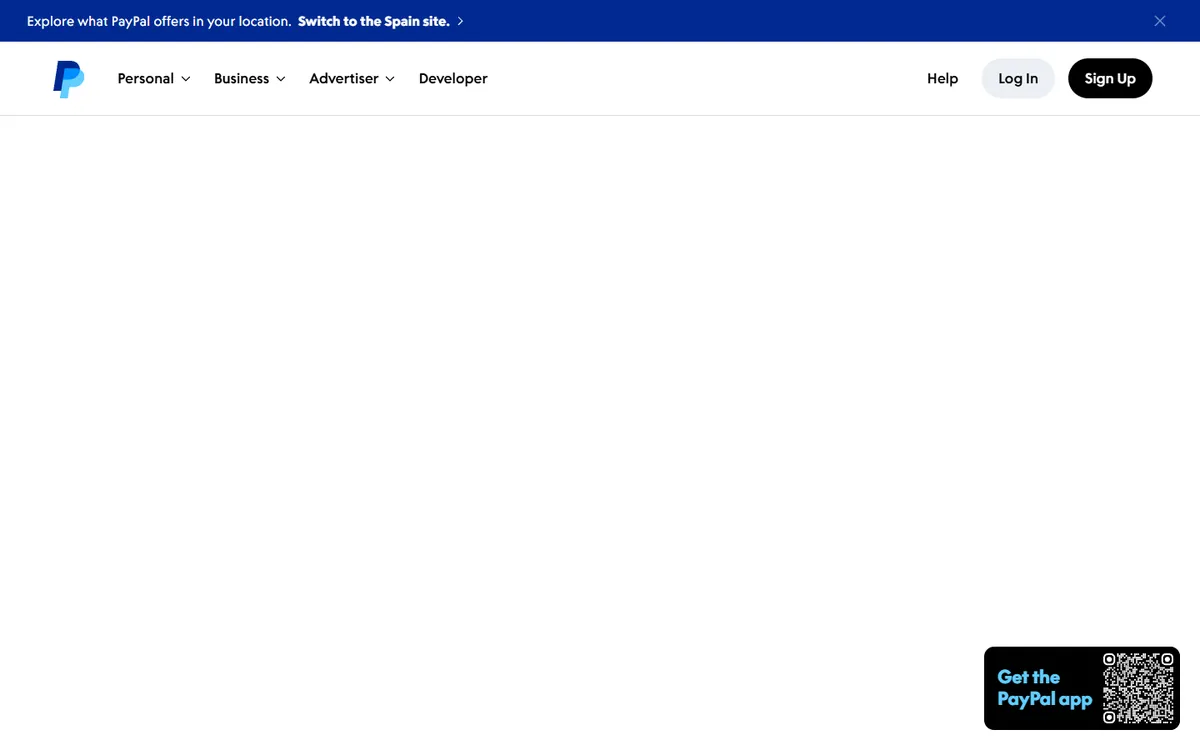The image size is (1200, 750).
Task: Close the location banner with the X
Action: [1160, 21]
